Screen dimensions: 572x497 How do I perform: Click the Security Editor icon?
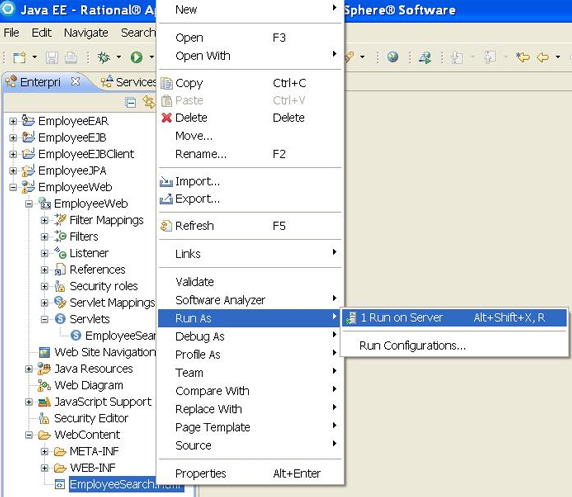pos(44,418)
